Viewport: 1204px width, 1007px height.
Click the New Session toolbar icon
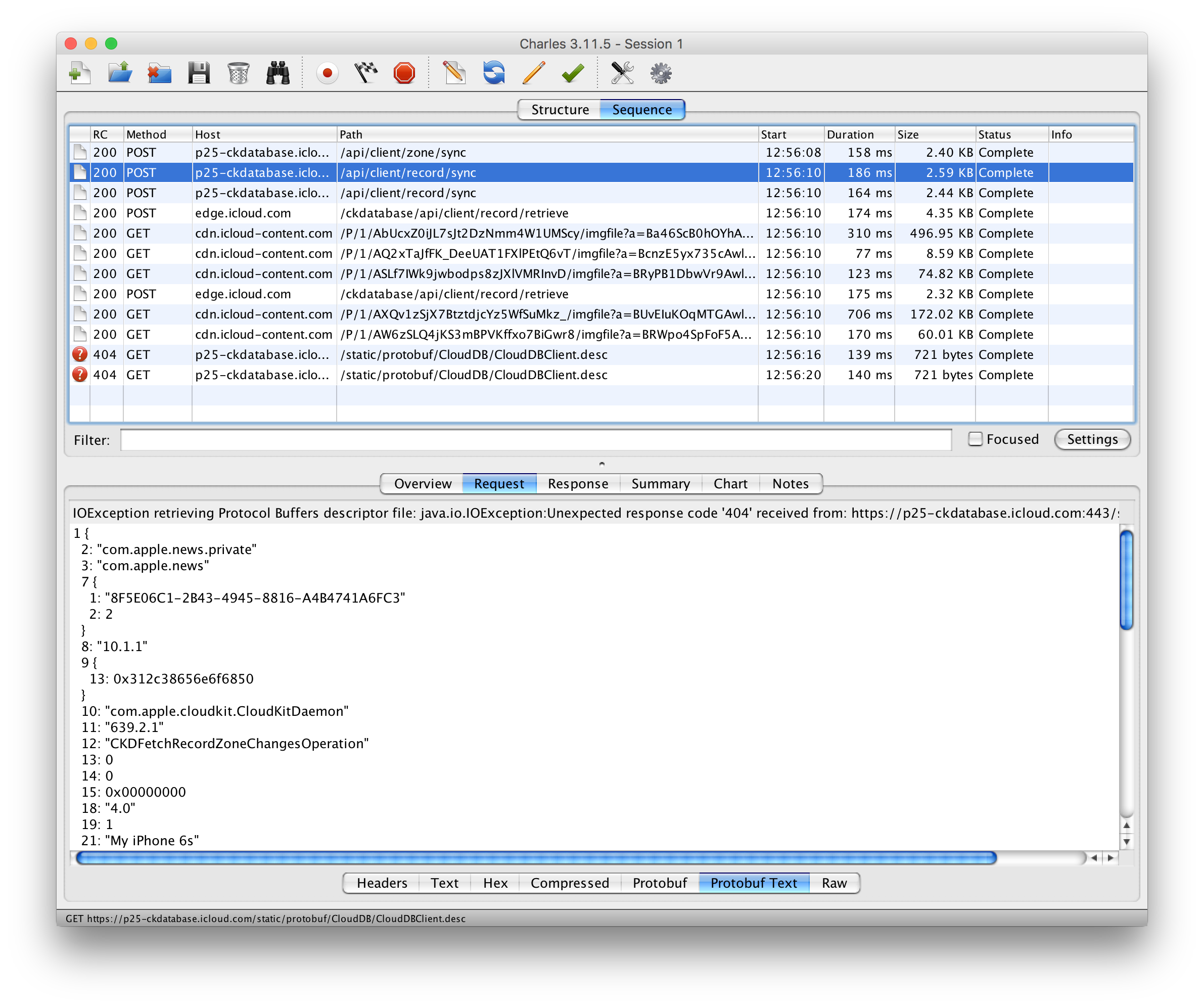pos(80,73)
